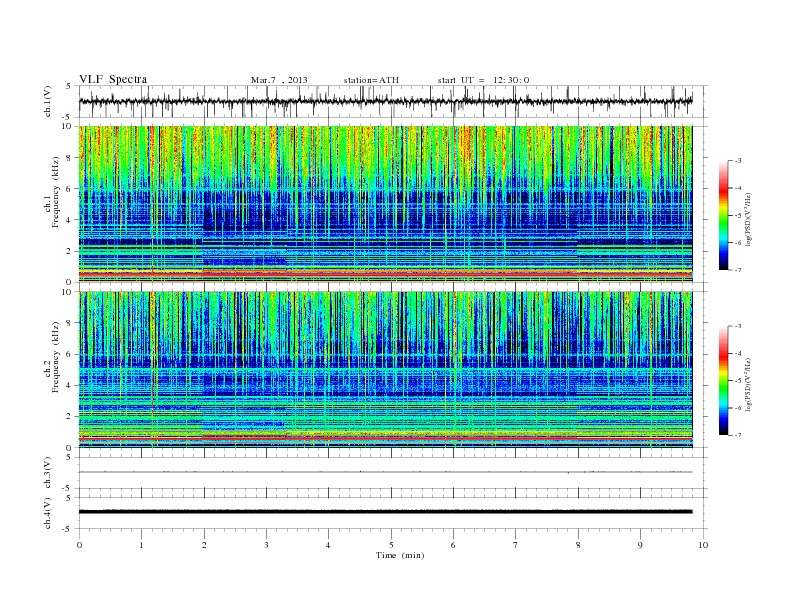Click time axis tick label "10" at bottom
Viewport: 792px width, 612px height.
tap(703, 545)
